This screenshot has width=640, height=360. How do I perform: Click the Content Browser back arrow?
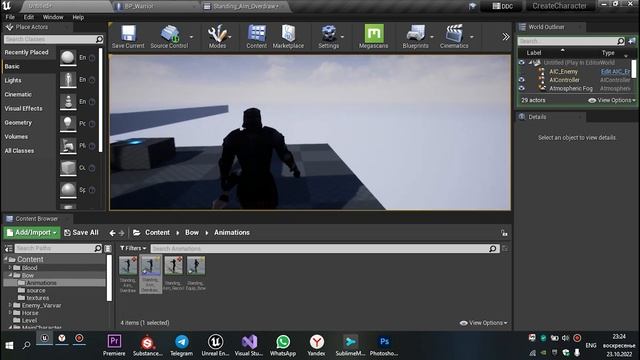(x=112, y=233)
